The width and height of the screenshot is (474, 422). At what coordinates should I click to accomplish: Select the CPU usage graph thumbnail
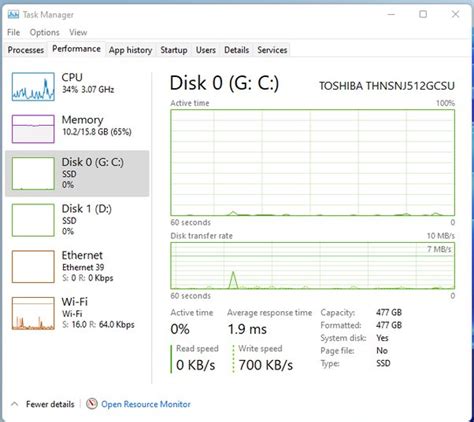[x=33, y=87]
